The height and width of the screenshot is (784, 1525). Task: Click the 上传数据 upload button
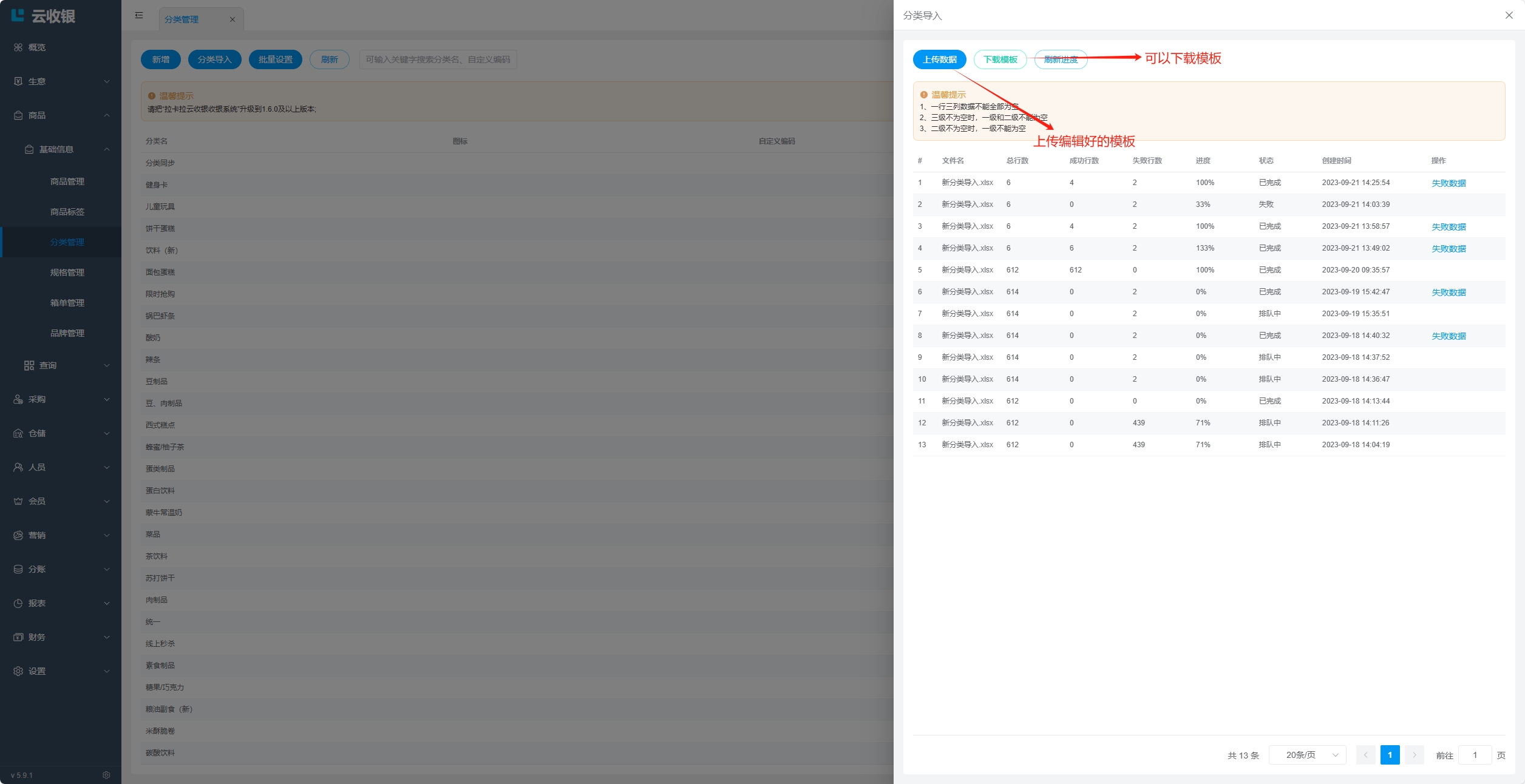pyautogui.click(x=939, y=59)
